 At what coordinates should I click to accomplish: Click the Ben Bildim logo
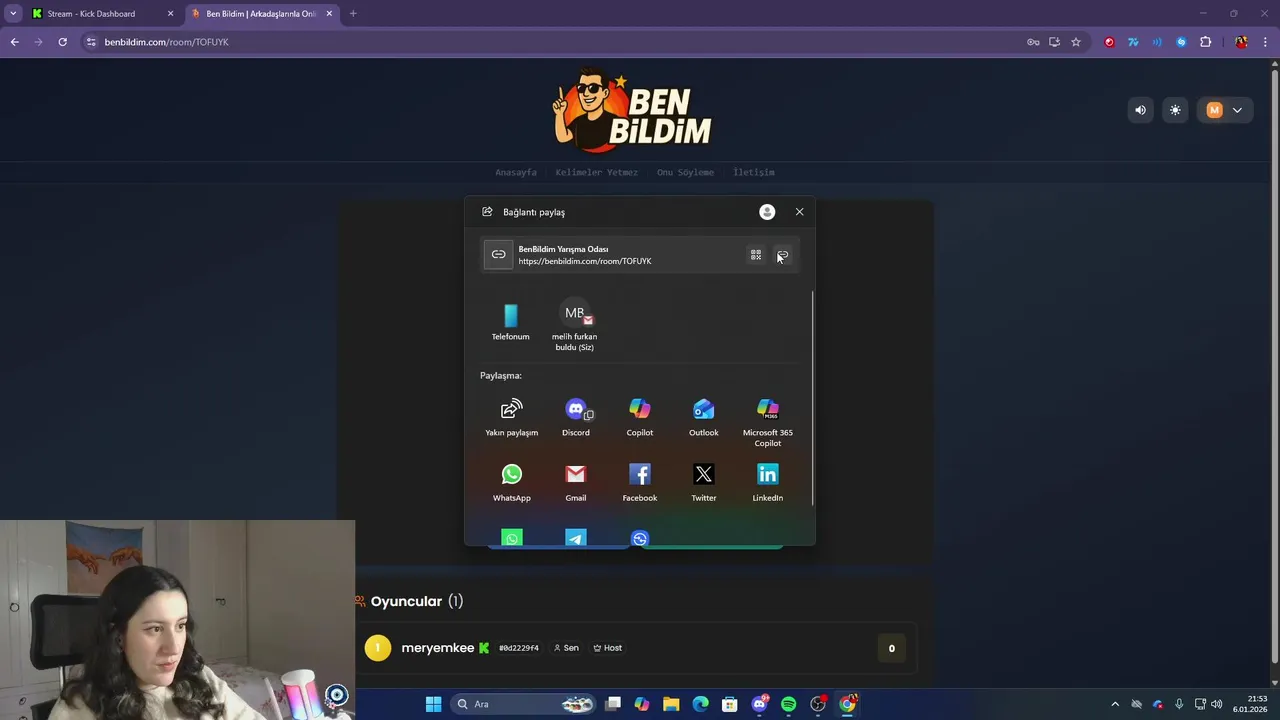(633, 110)
